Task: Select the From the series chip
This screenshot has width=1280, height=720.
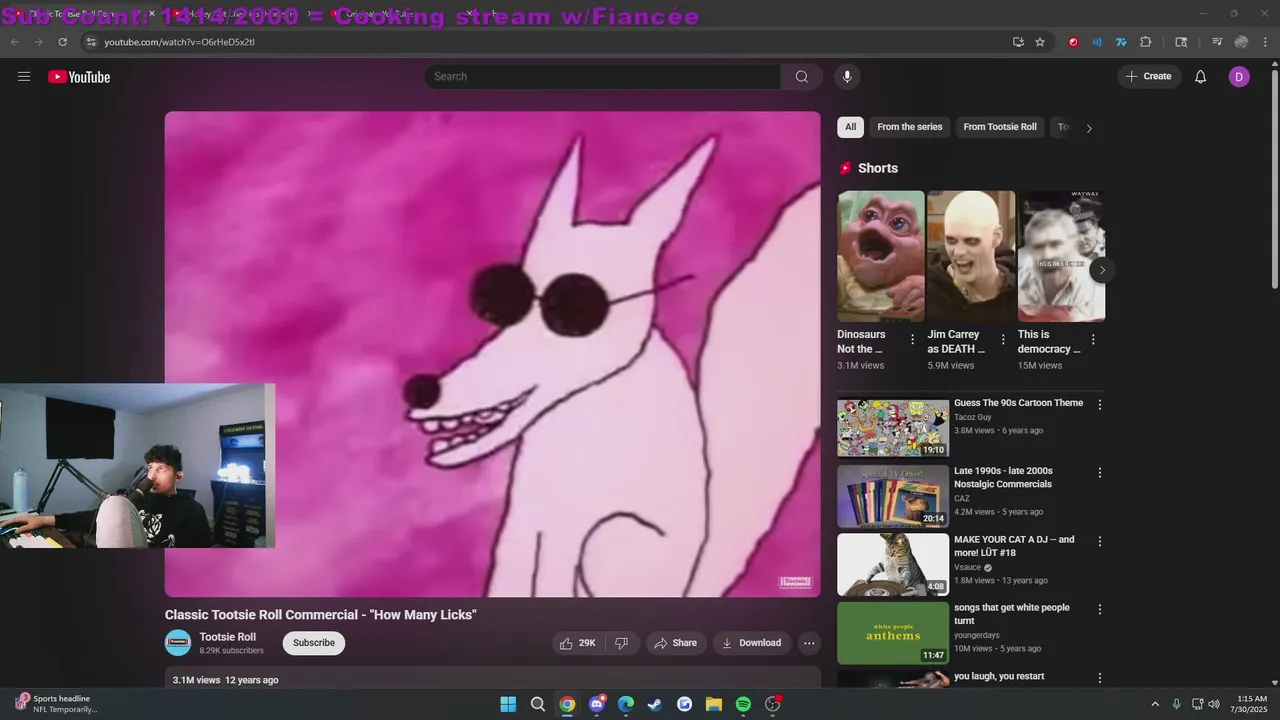Action: point(910,127)
